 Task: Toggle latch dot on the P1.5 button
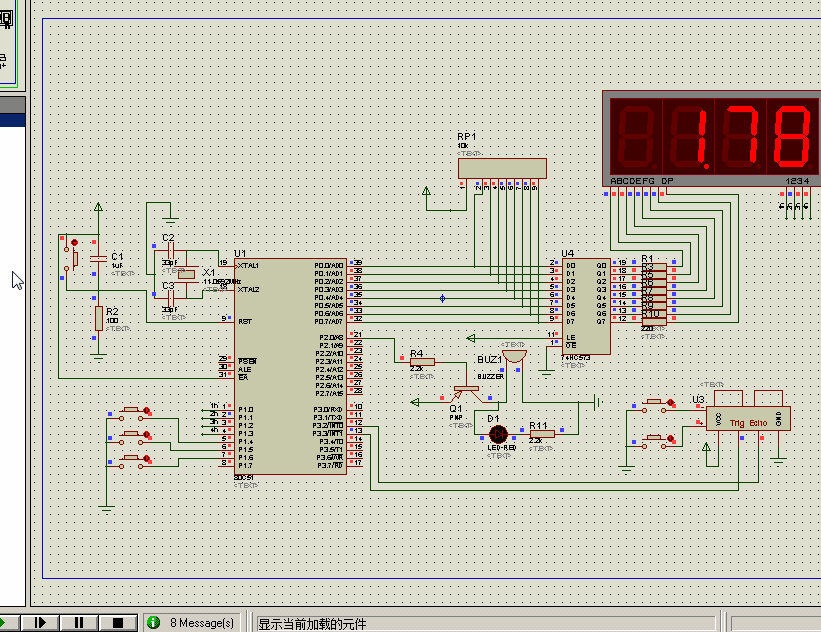[x=147, y=435]
